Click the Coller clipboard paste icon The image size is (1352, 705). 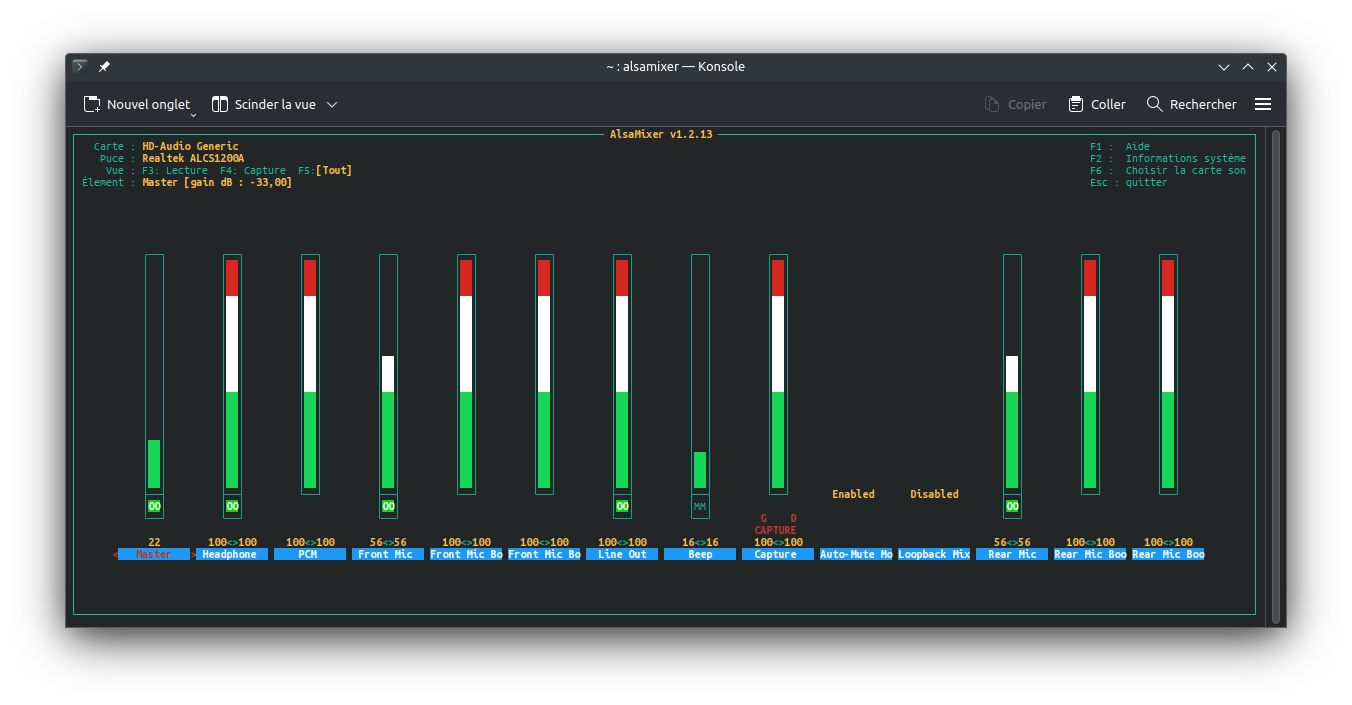tap(1076, 104)
